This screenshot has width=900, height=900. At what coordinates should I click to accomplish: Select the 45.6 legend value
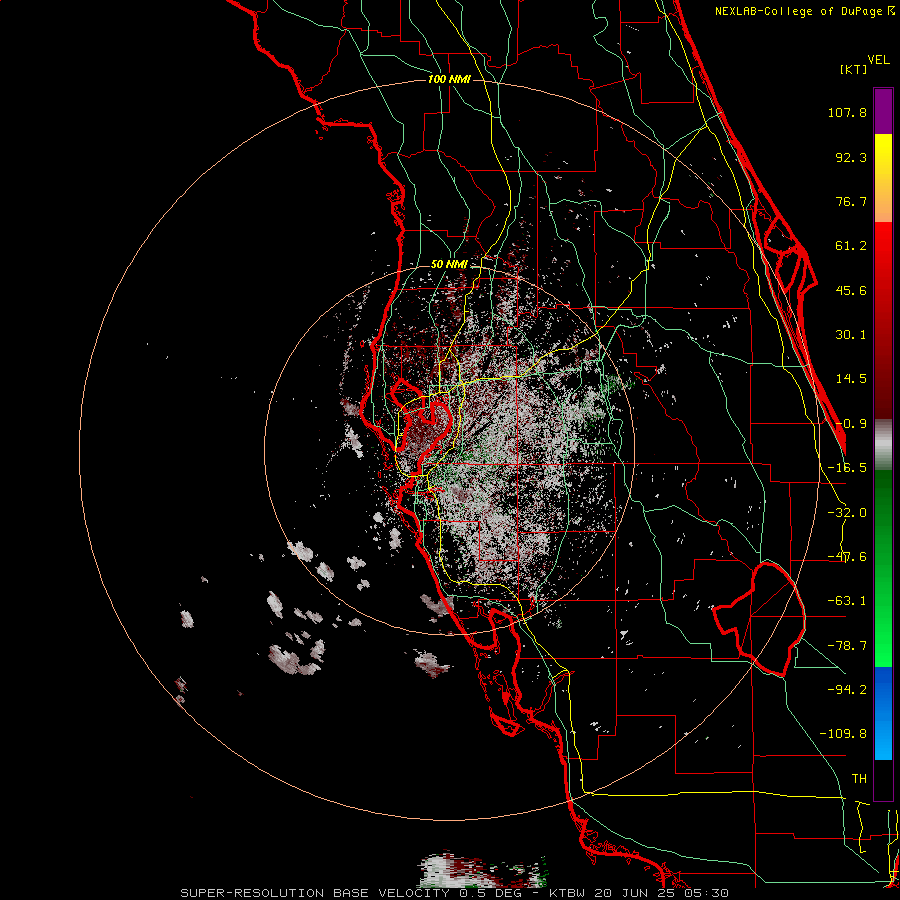(x=851, y=290)
